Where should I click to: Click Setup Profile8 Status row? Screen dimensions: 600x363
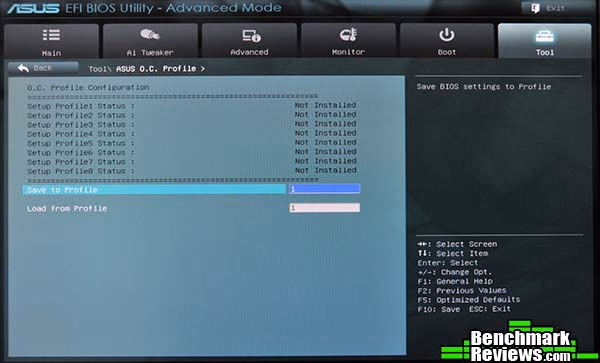(191, 171)
